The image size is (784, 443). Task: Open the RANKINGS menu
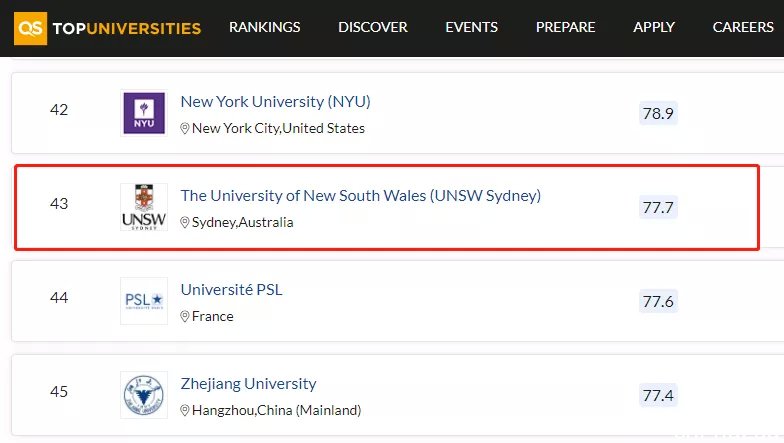tap(264, 27)
